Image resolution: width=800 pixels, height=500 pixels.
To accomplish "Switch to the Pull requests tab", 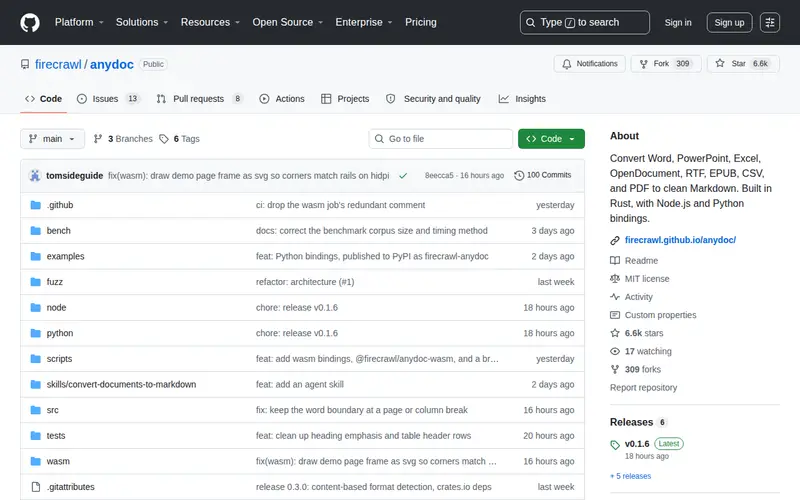I will tap(199, 99).
